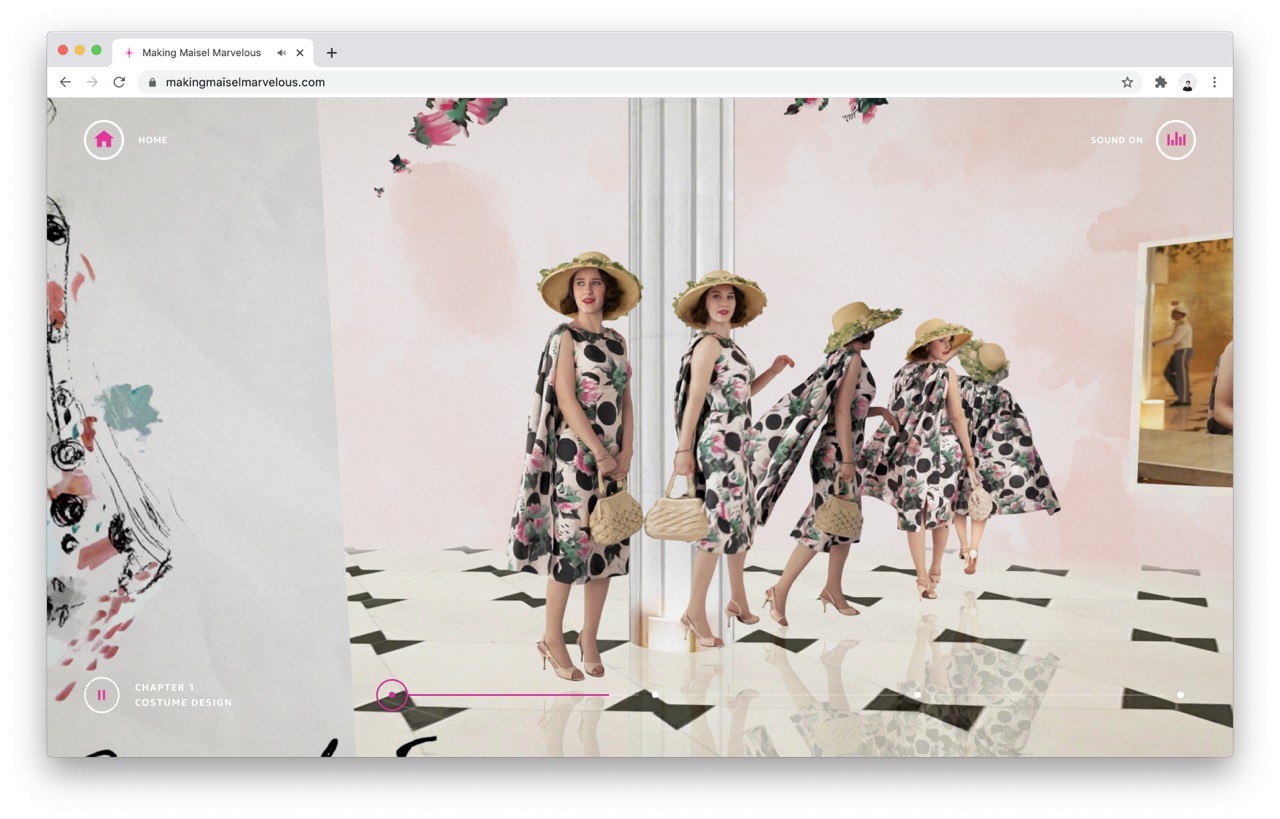Open the framed video thumbnail on the right wall

pyautogui.click(x=1185, y=363)
